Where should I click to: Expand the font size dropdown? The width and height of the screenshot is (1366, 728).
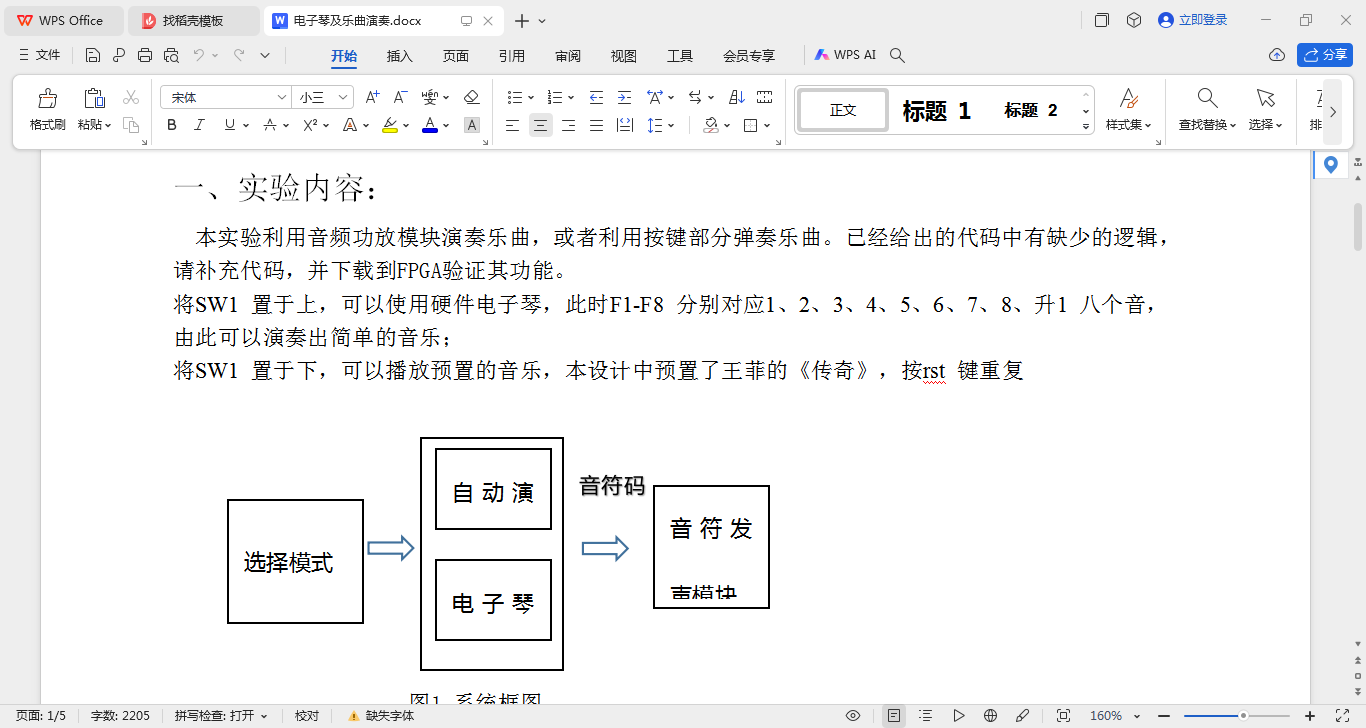coord(341,96)
